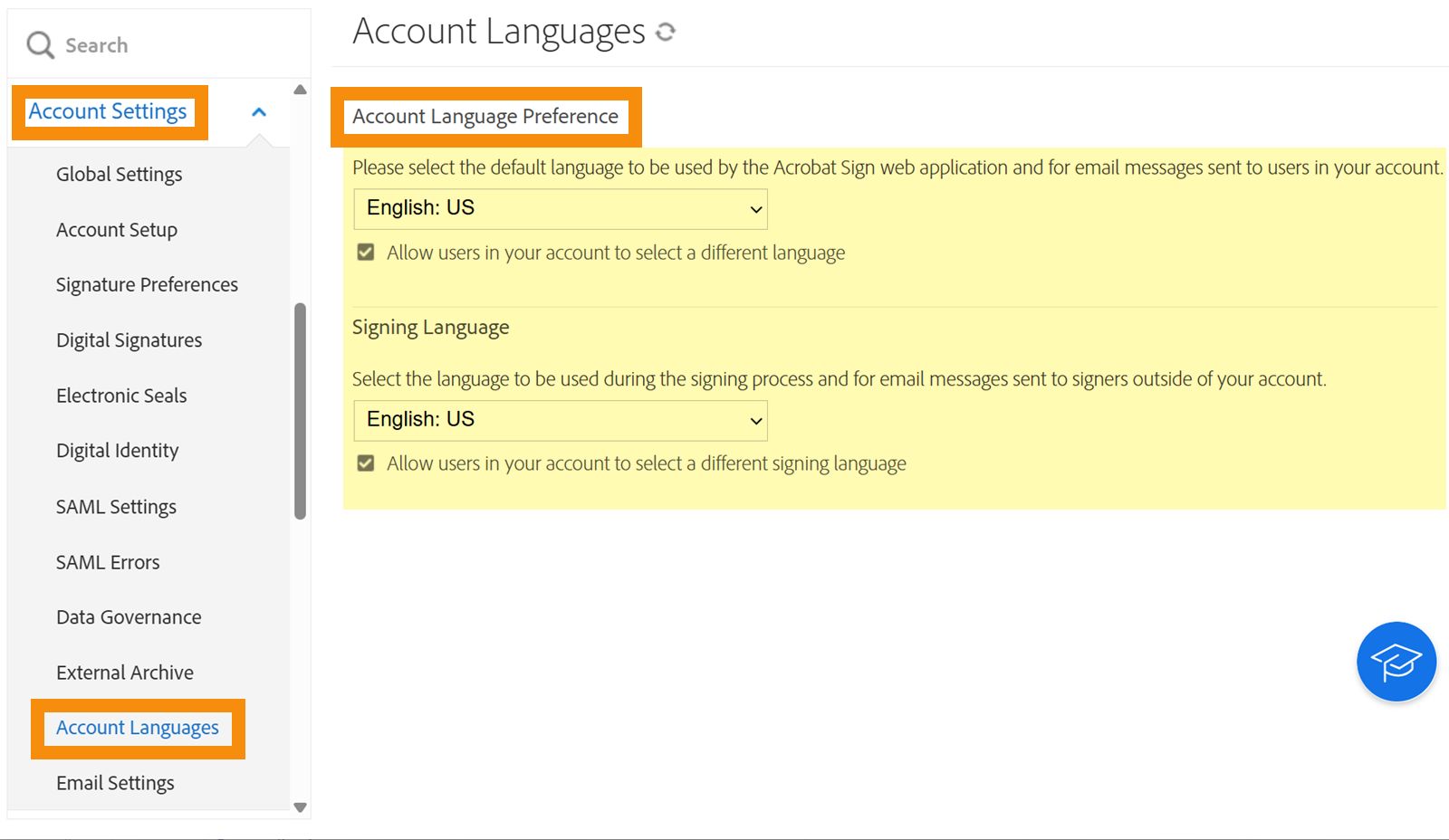Collapse the Account Settings chevron
Viewport: 1449px width, 840px height.
point(259,112)
